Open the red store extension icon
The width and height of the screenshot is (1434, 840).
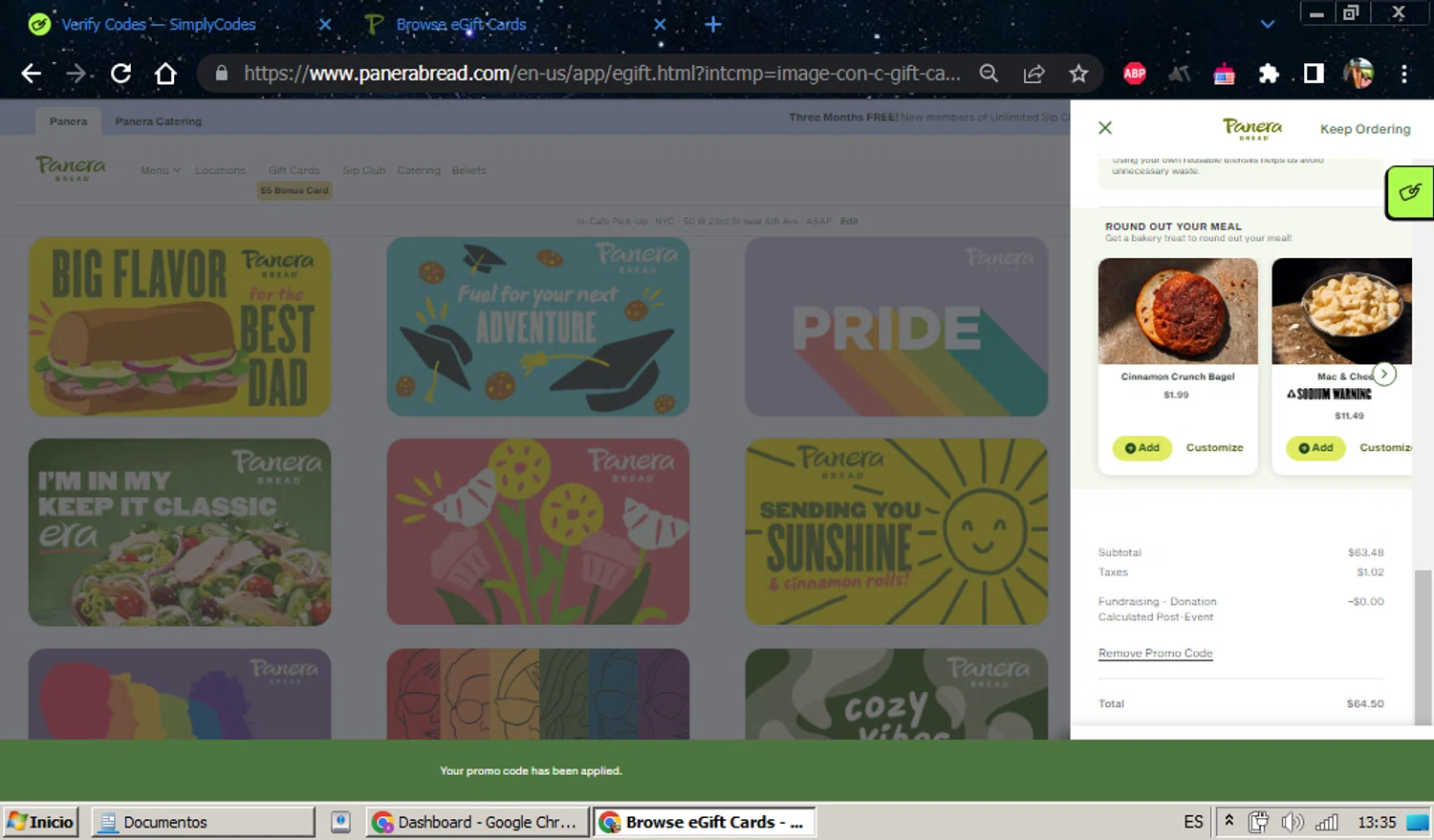[1224, 74]
